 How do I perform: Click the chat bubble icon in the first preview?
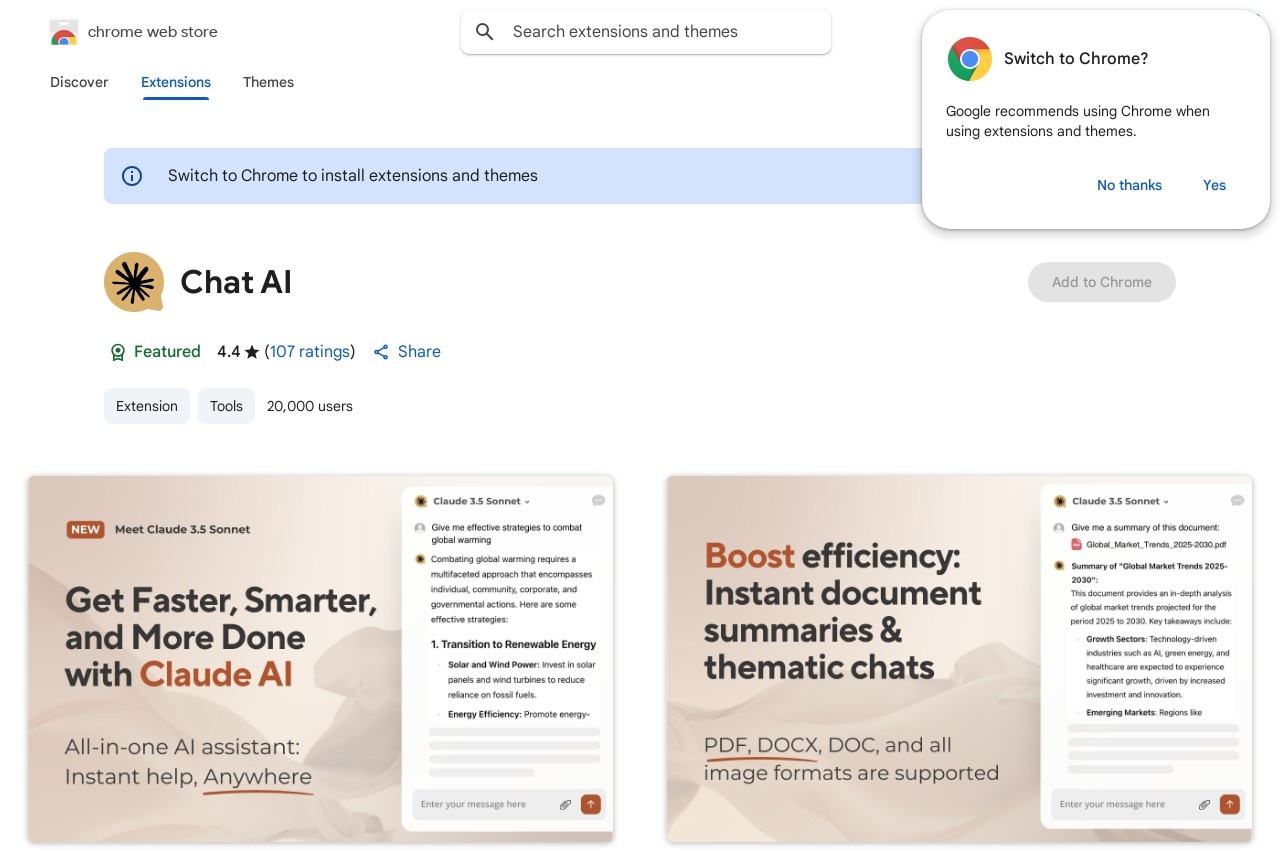coord(598,501)
